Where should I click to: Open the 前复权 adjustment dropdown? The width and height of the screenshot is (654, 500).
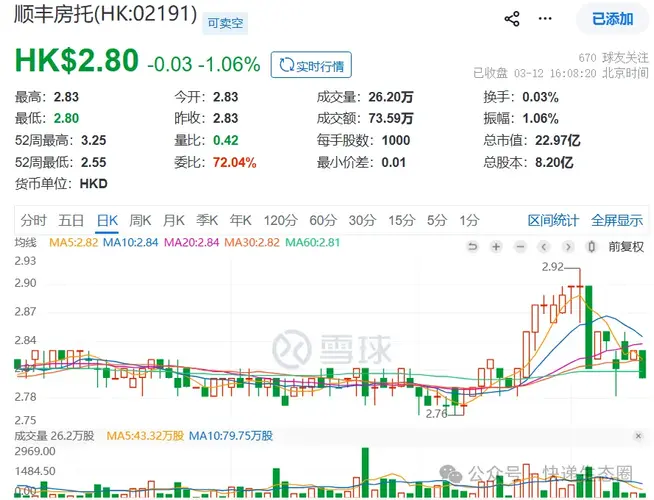626,247
